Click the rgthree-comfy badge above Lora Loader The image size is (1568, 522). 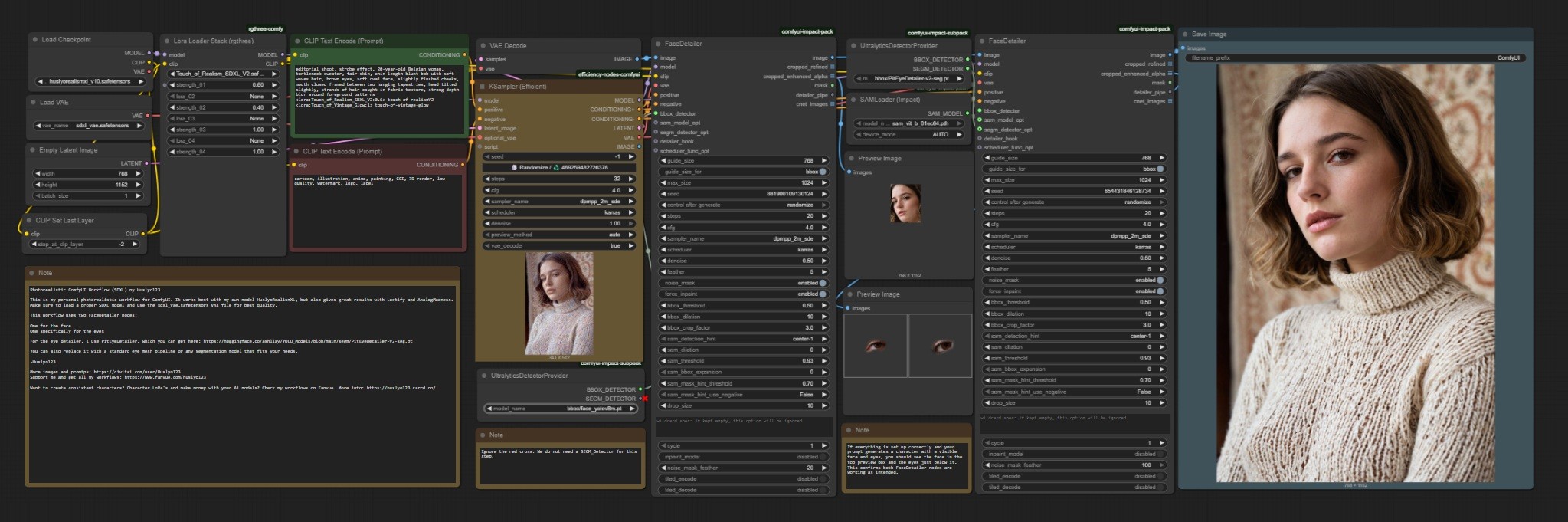coord(265,29)
